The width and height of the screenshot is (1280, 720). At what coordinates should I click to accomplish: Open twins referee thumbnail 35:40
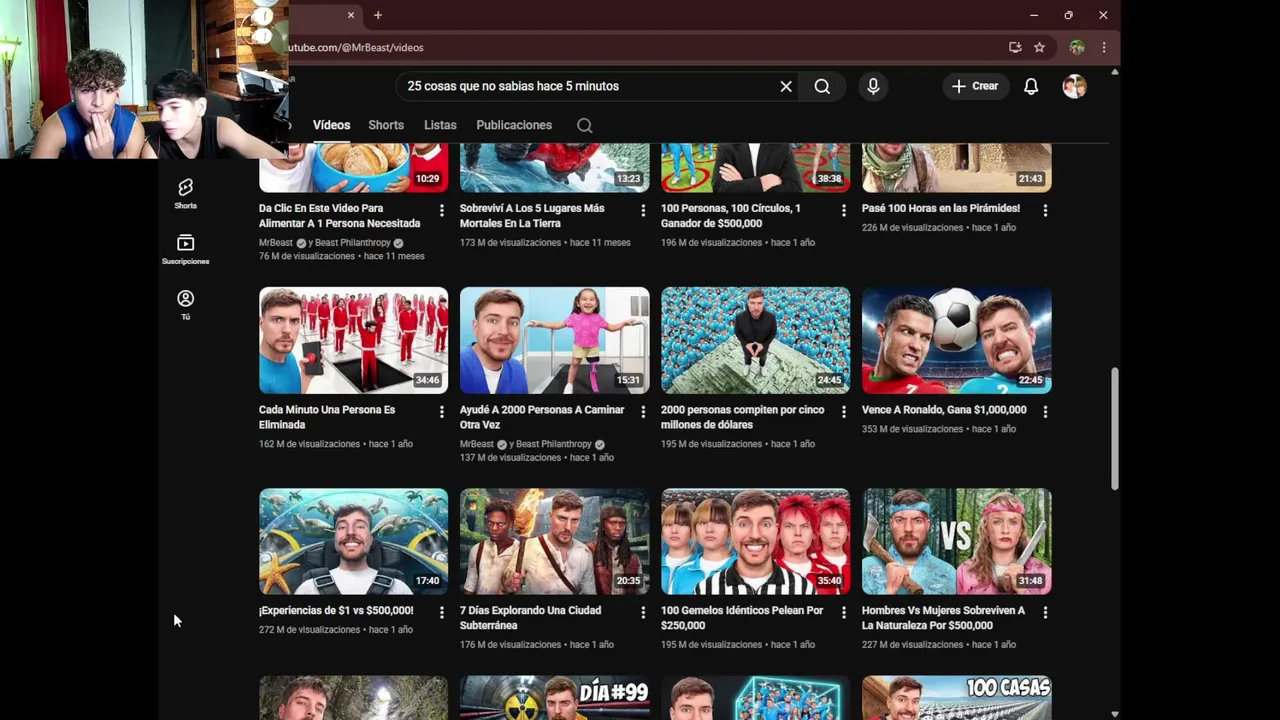click(756, 542)
